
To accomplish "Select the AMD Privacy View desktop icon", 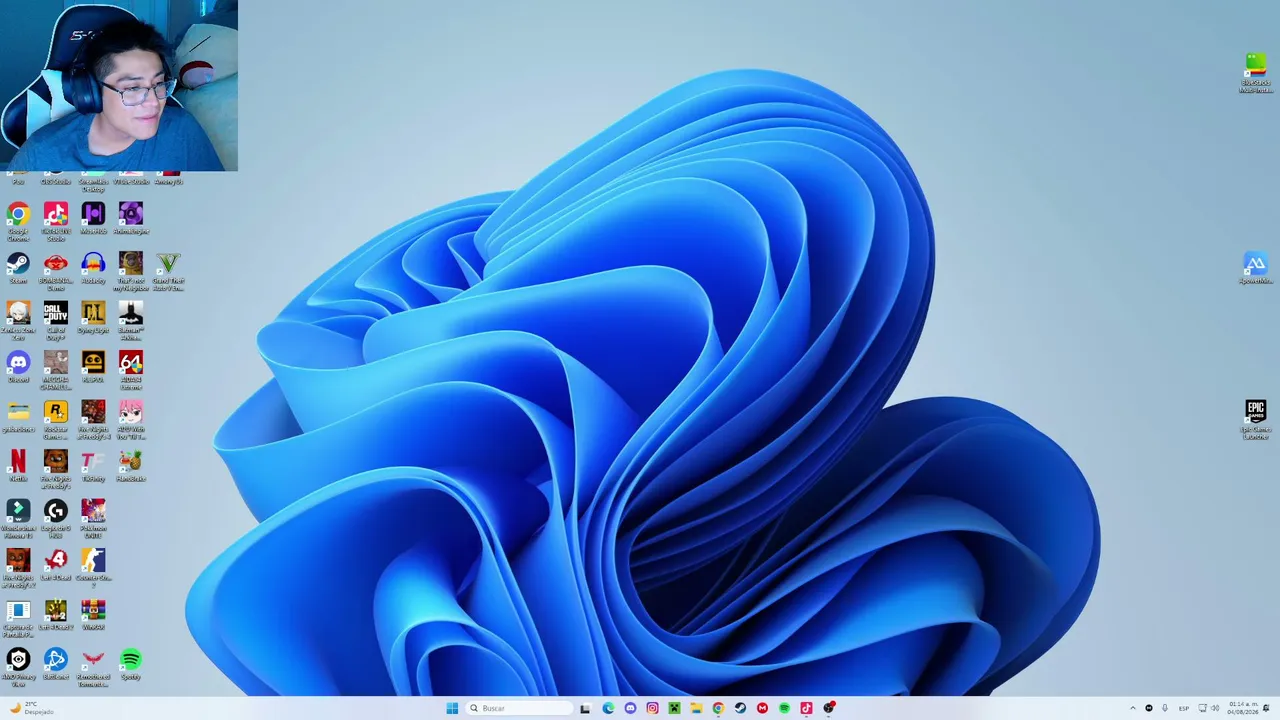I will point(18,666).
